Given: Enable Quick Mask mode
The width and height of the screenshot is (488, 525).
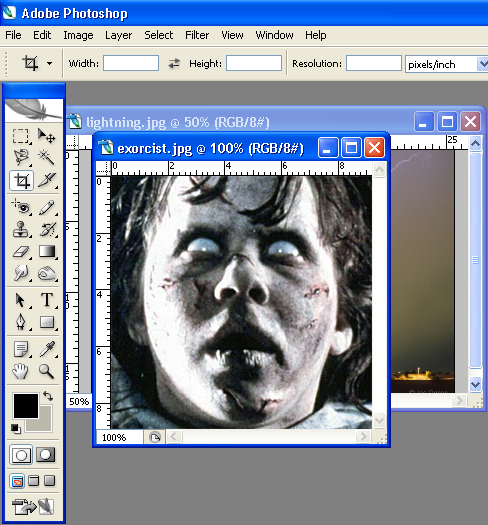Looking at the screenshot, I should pos(46,454).
